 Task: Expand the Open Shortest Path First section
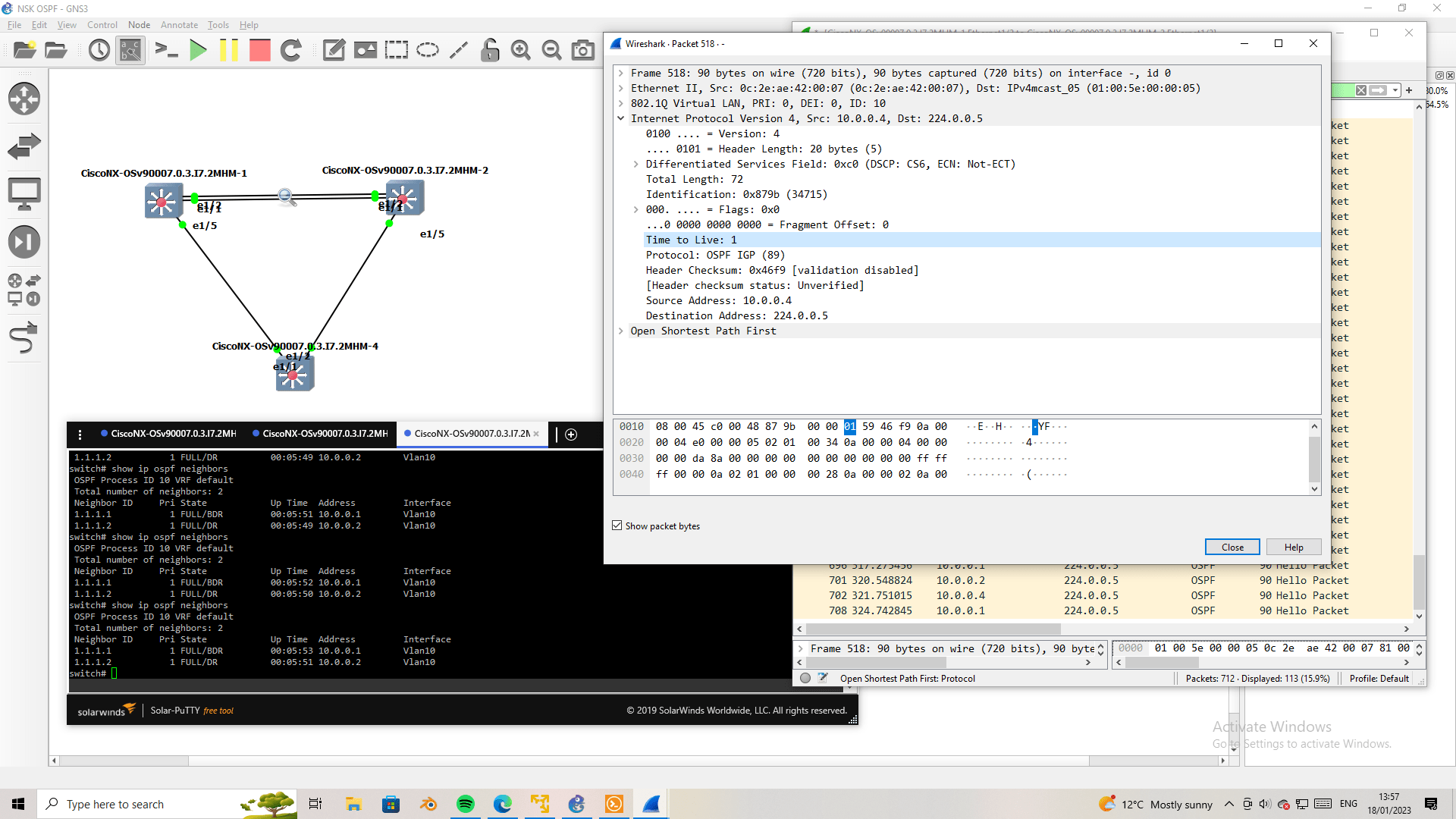(622, 331)
